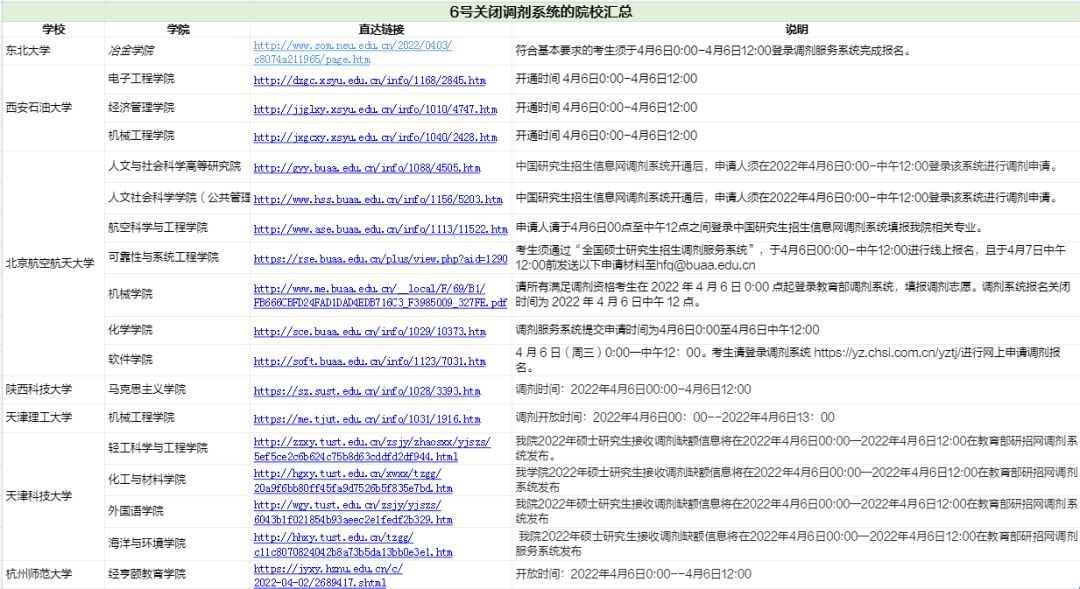Select the 陕西科技大学 school cell
Viewport: 1080px width, 589px height.
pos(54,390)
